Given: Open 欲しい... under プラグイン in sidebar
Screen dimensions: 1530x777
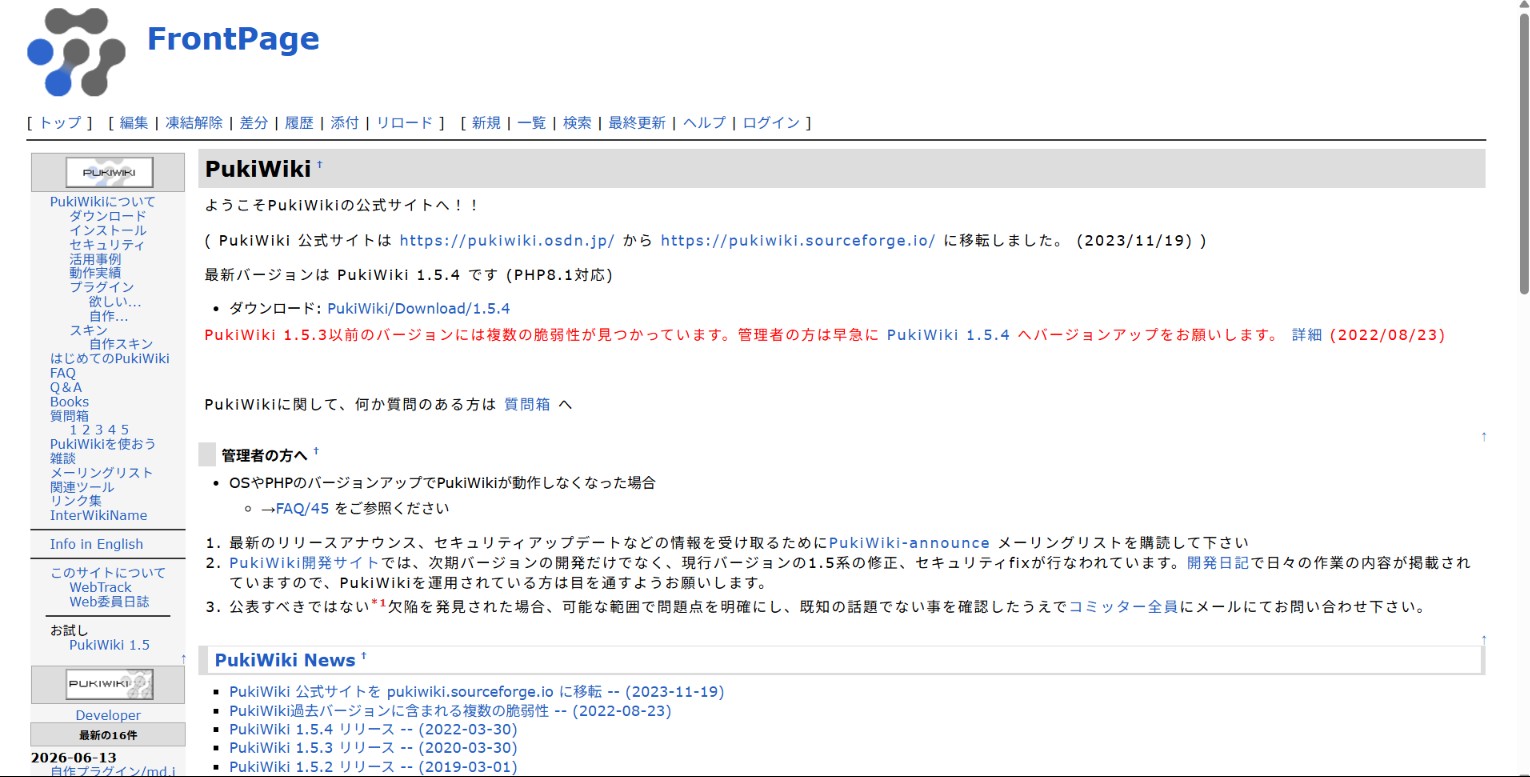Looking at the screenshot, I should [115, 301].
